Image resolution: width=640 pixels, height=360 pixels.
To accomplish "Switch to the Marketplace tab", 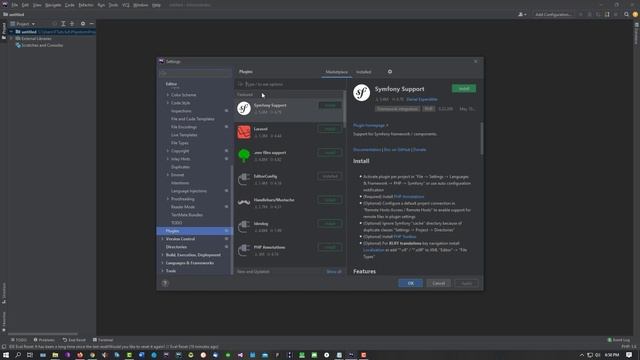I will pos(336,72).
